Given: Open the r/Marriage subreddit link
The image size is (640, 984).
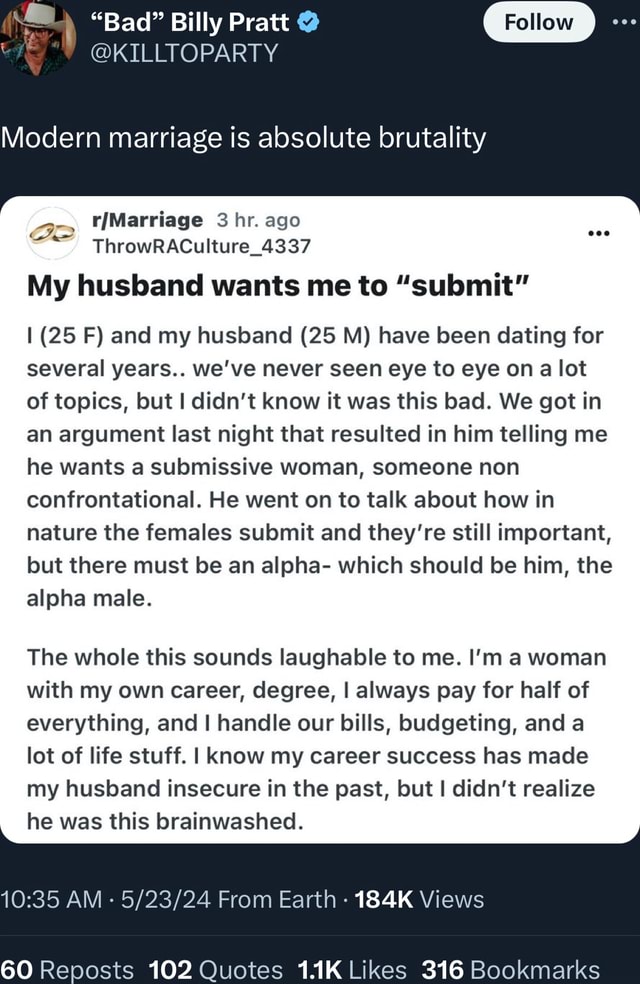Looking at the screenshot, I should point(147,221).
